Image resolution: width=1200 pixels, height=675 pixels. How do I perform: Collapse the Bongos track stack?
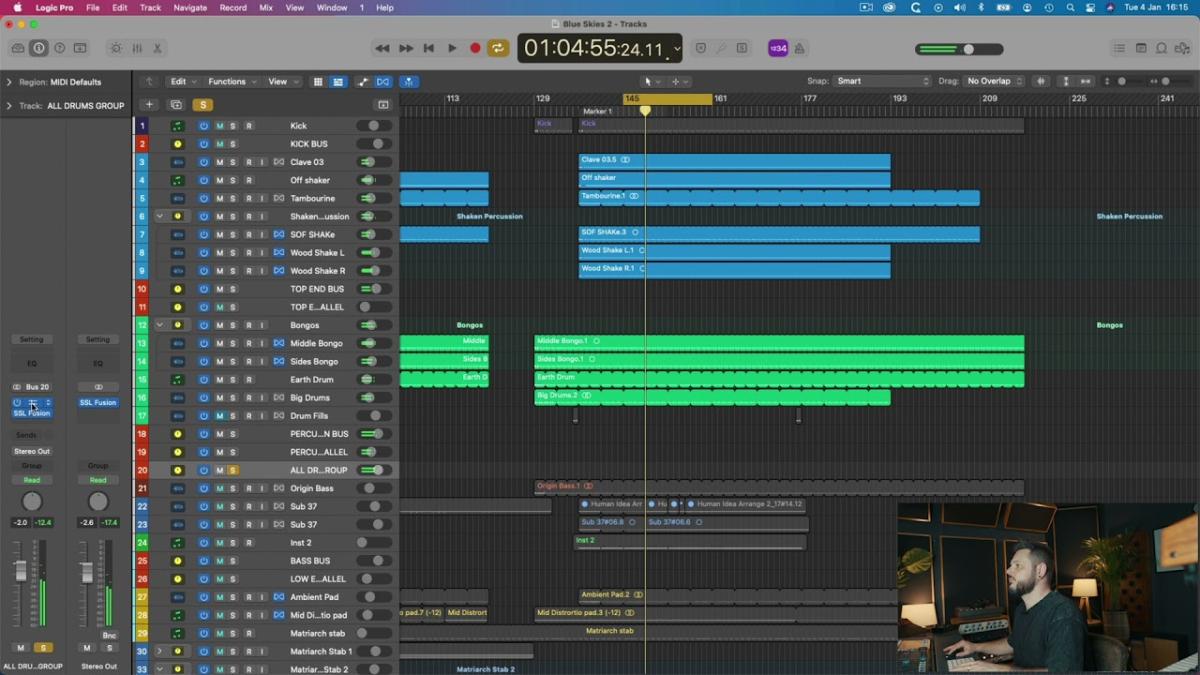coord(159,325)
